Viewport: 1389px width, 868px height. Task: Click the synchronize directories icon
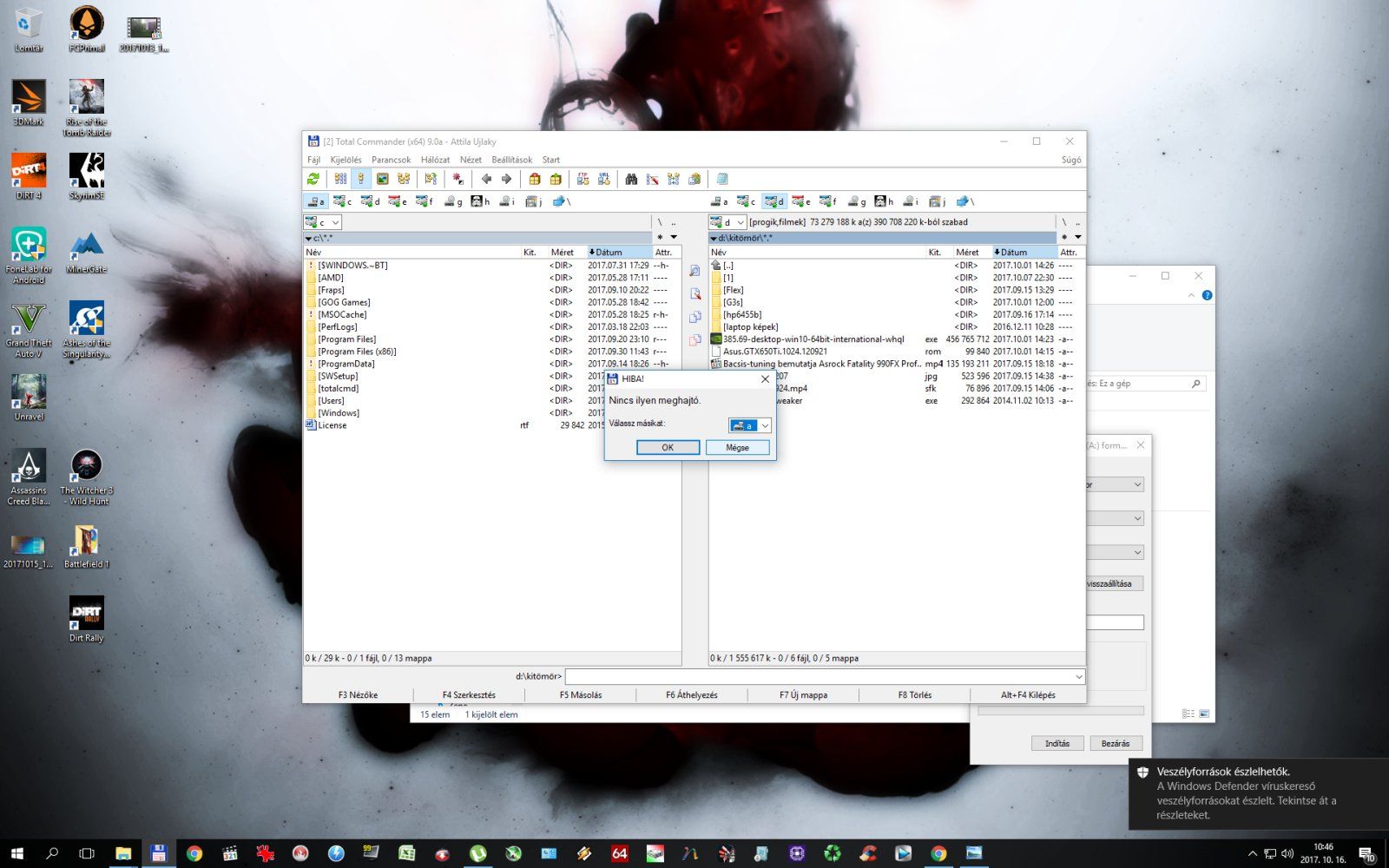tap(673, 179)
